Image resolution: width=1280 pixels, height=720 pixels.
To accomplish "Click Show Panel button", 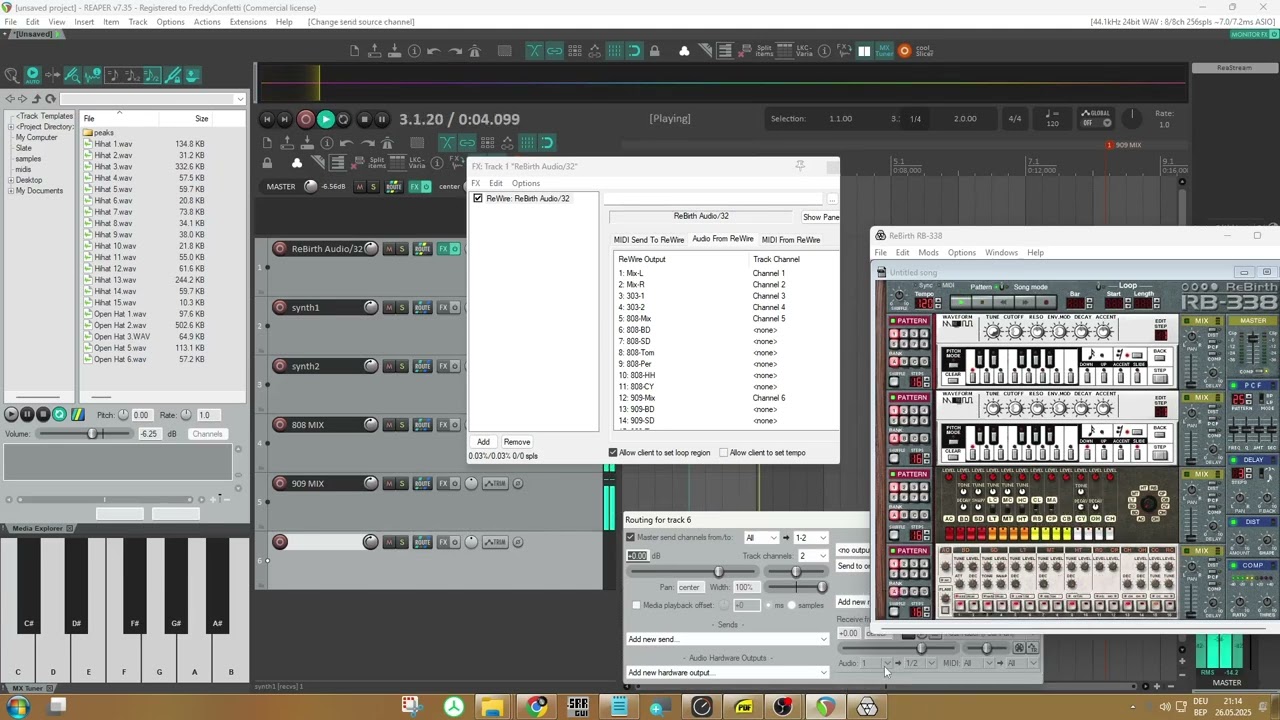I will (821, 217).
